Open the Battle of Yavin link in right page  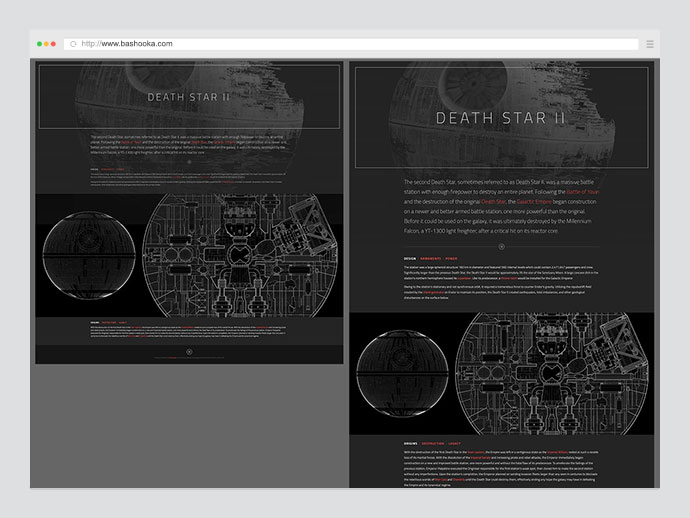(x=583, y=192)
